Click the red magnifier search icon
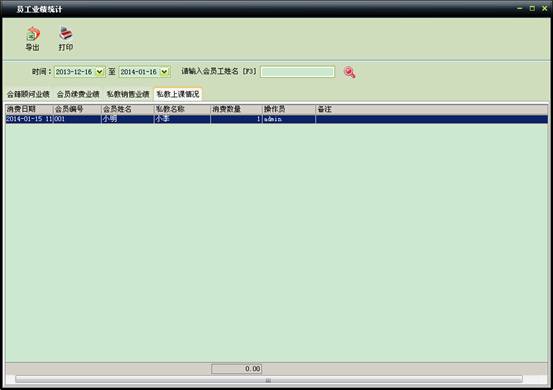This screenshot has height=390, width=553. [x=350, y=72]
